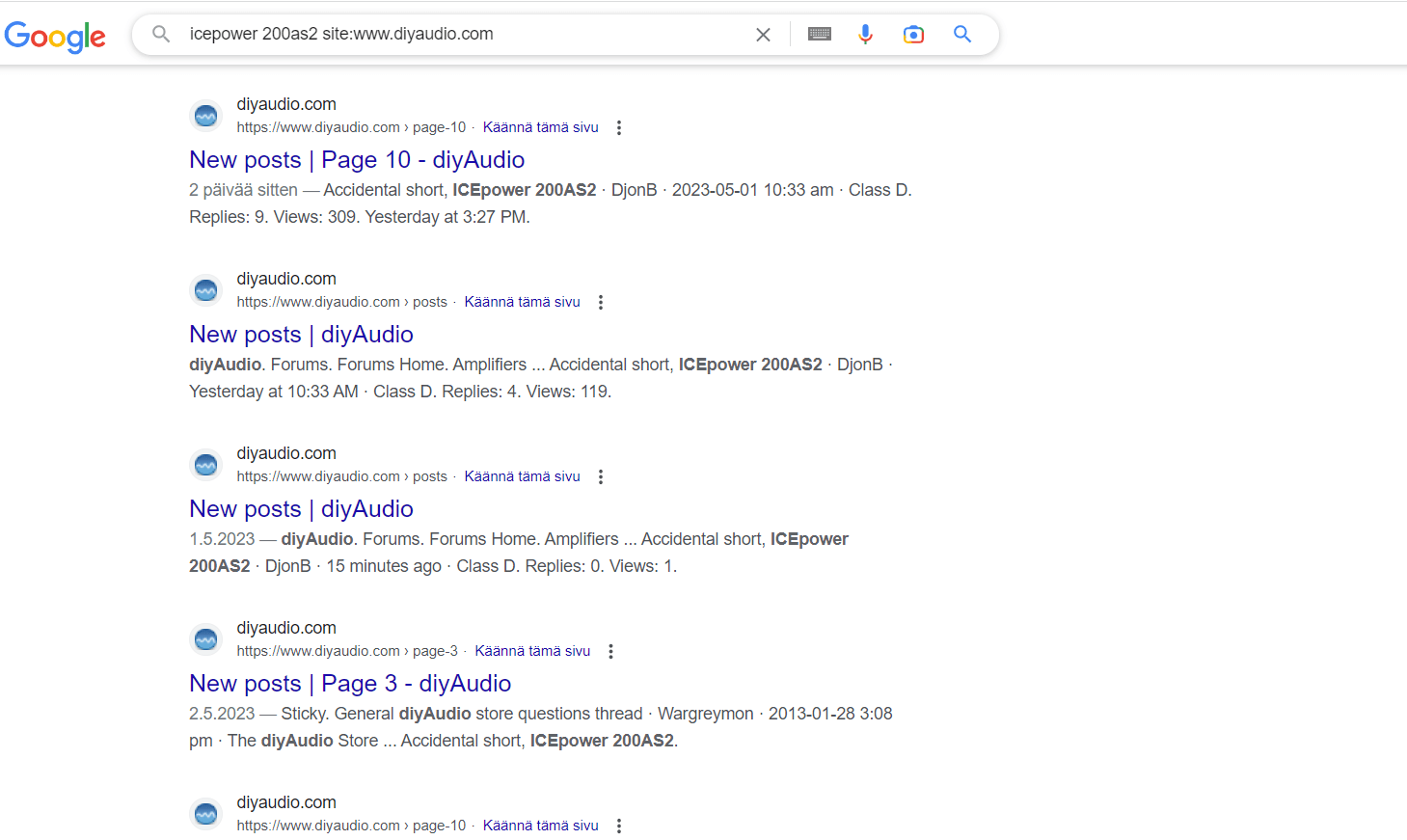This screenshot has width=1407, height=840.
Task: Click the site name 'diyaudio.com' of the bottom result
Action: pos(286,802)
